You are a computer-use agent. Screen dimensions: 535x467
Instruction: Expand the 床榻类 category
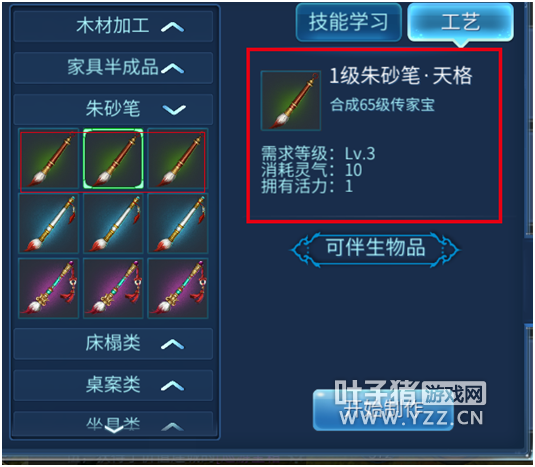(113, 344)
